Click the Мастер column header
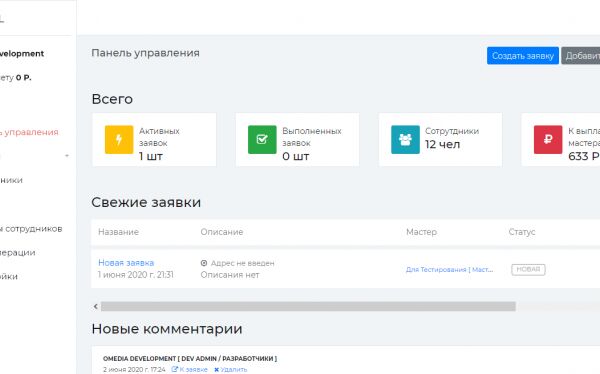Screen dimensions: 600x374 [x=421, y=232]
